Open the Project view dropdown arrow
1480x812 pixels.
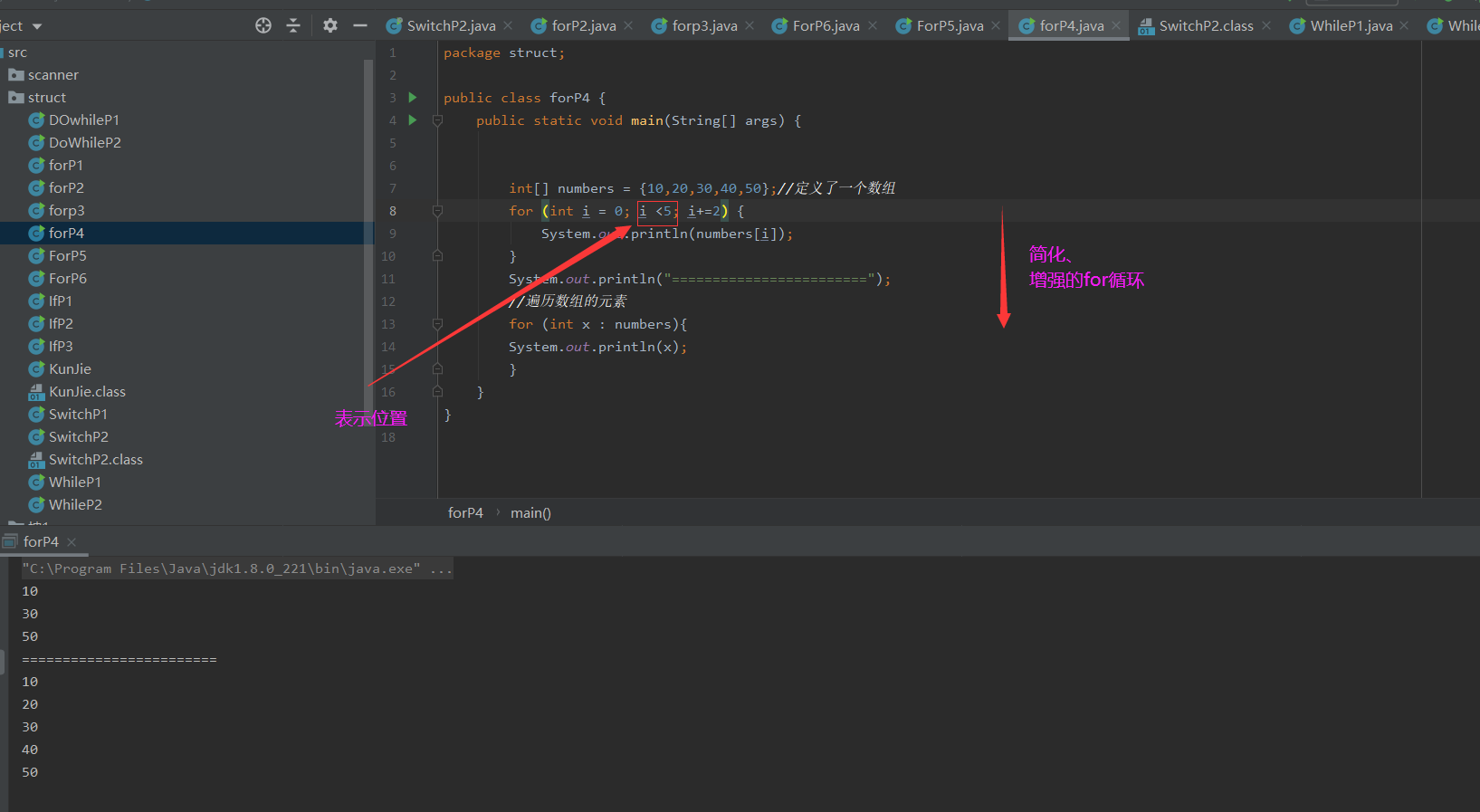coord(37,26)
